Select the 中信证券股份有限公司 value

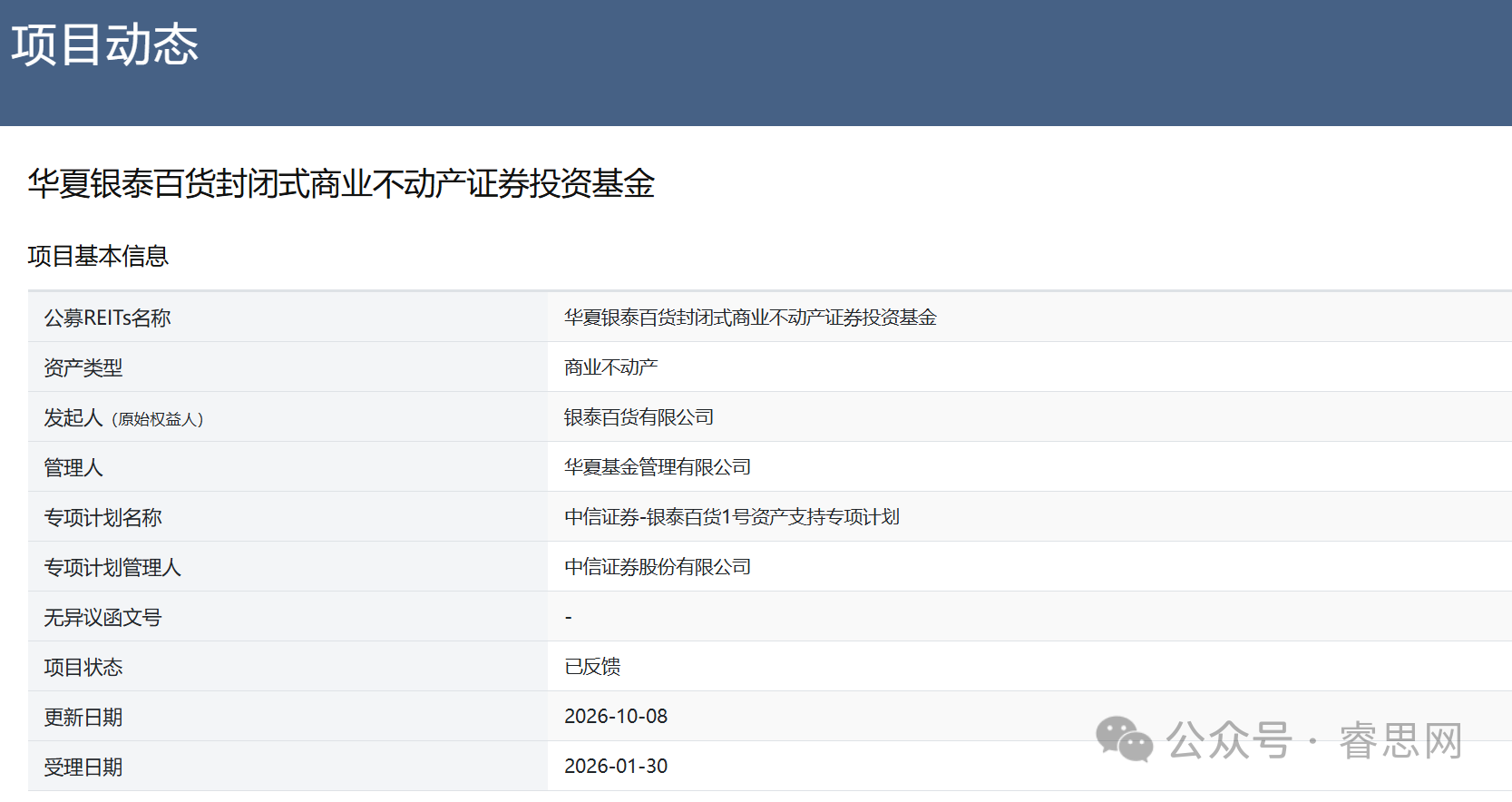point(658,567)
